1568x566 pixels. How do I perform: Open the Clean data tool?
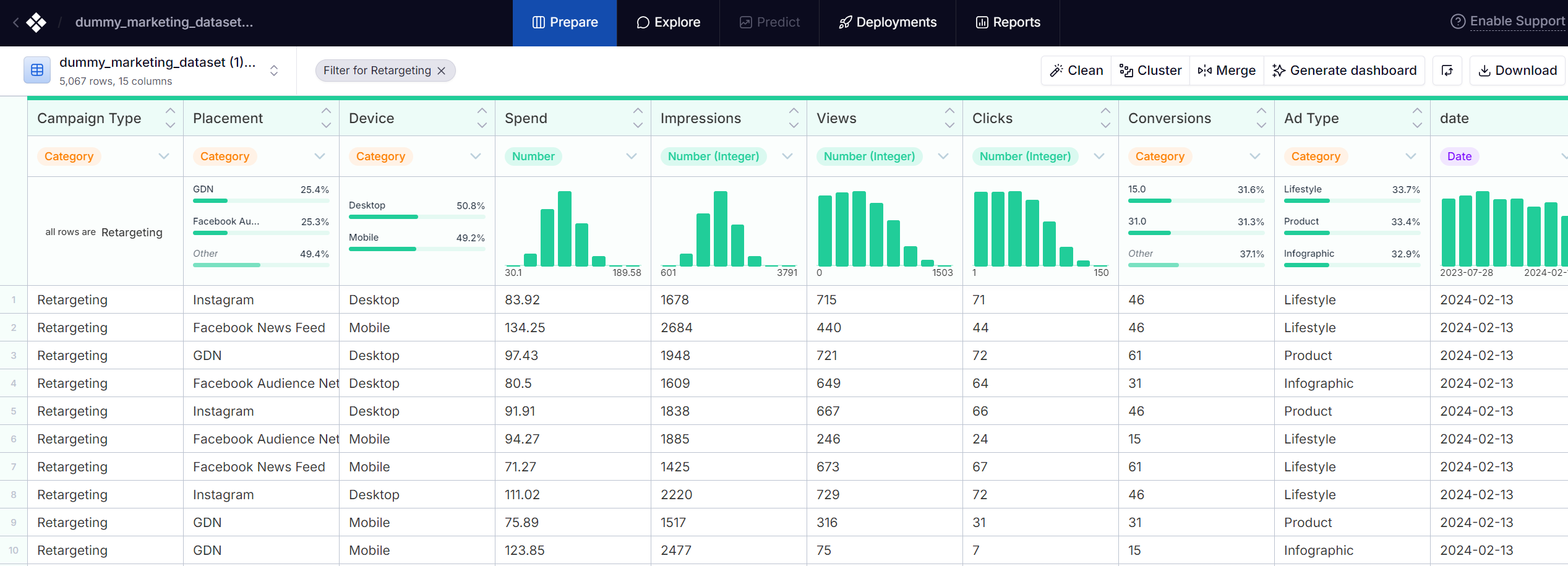pos(1076,71)
